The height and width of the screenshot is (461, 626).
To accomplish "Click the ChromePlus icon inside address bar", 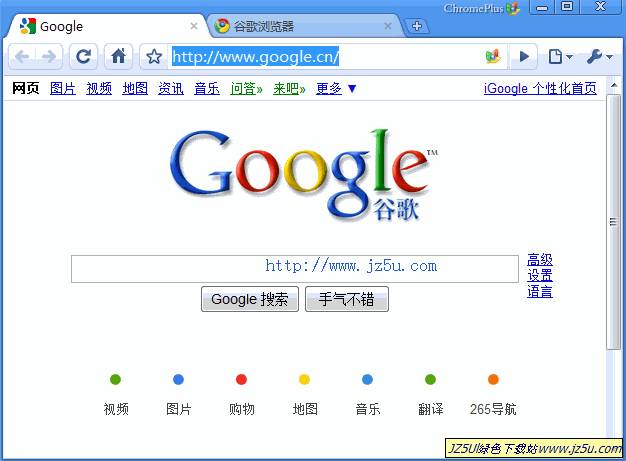I will (493, 57).
